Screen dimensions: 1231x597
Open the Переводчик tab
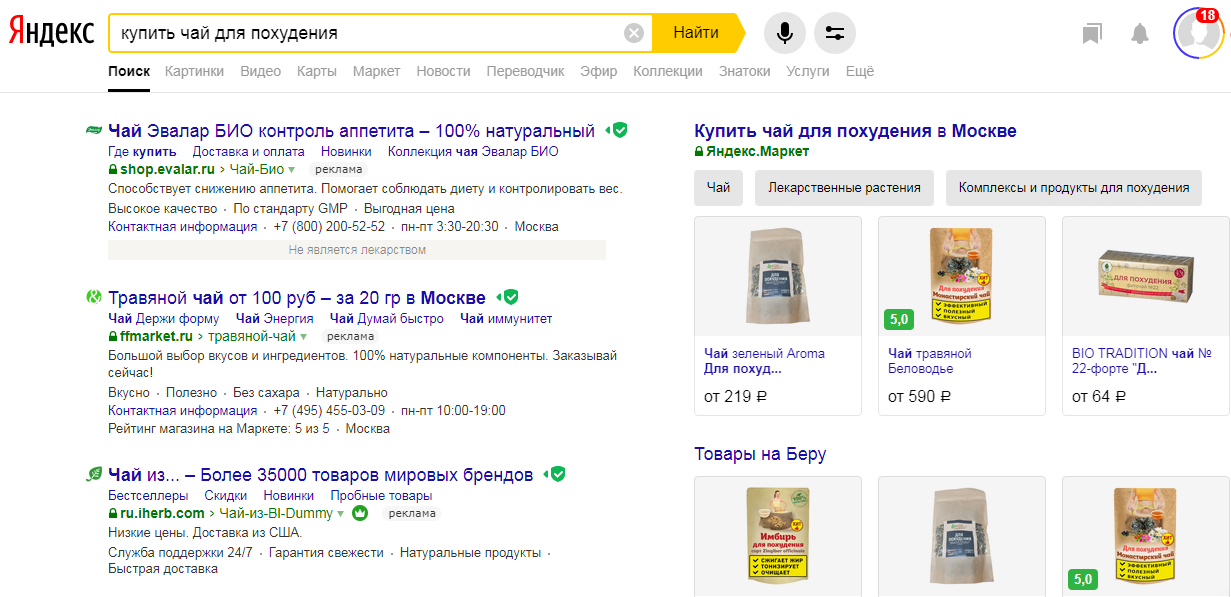pyautogui.click(x=525, y=71)
